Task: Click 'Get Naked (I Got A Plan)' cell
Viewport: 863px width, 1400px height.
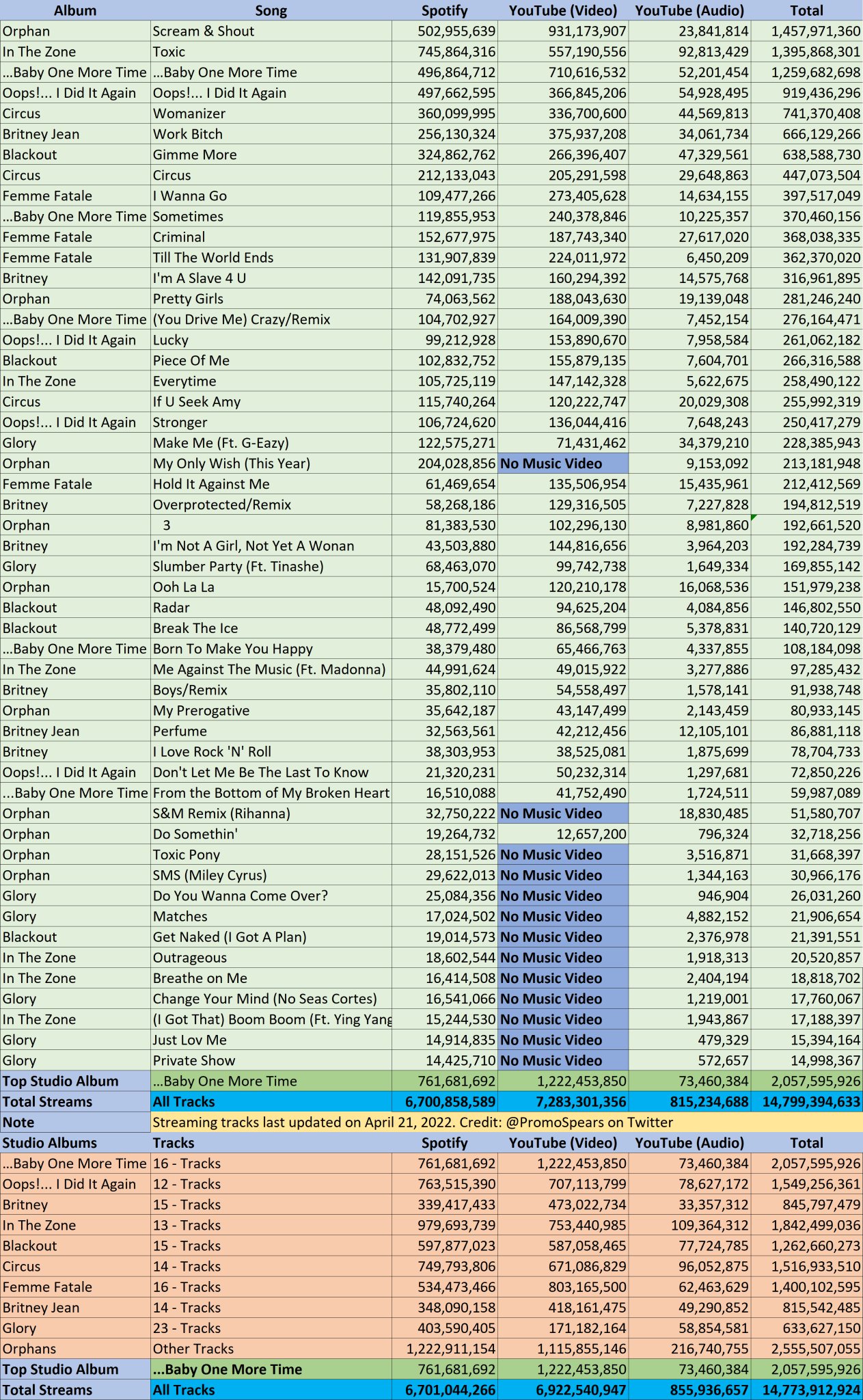Action: point(271,937)
